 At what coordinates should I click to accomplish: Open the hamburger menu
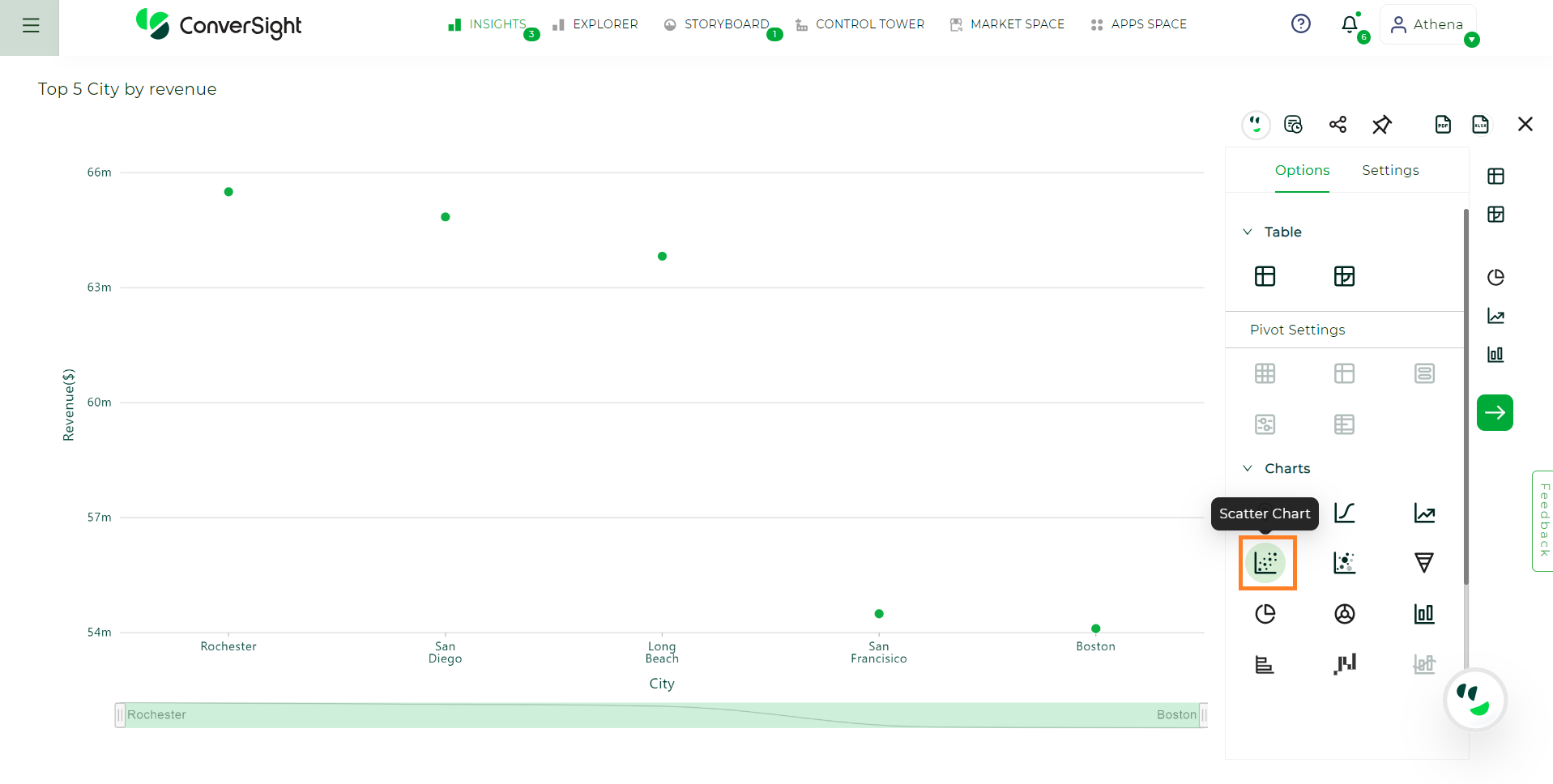point(30,26)
